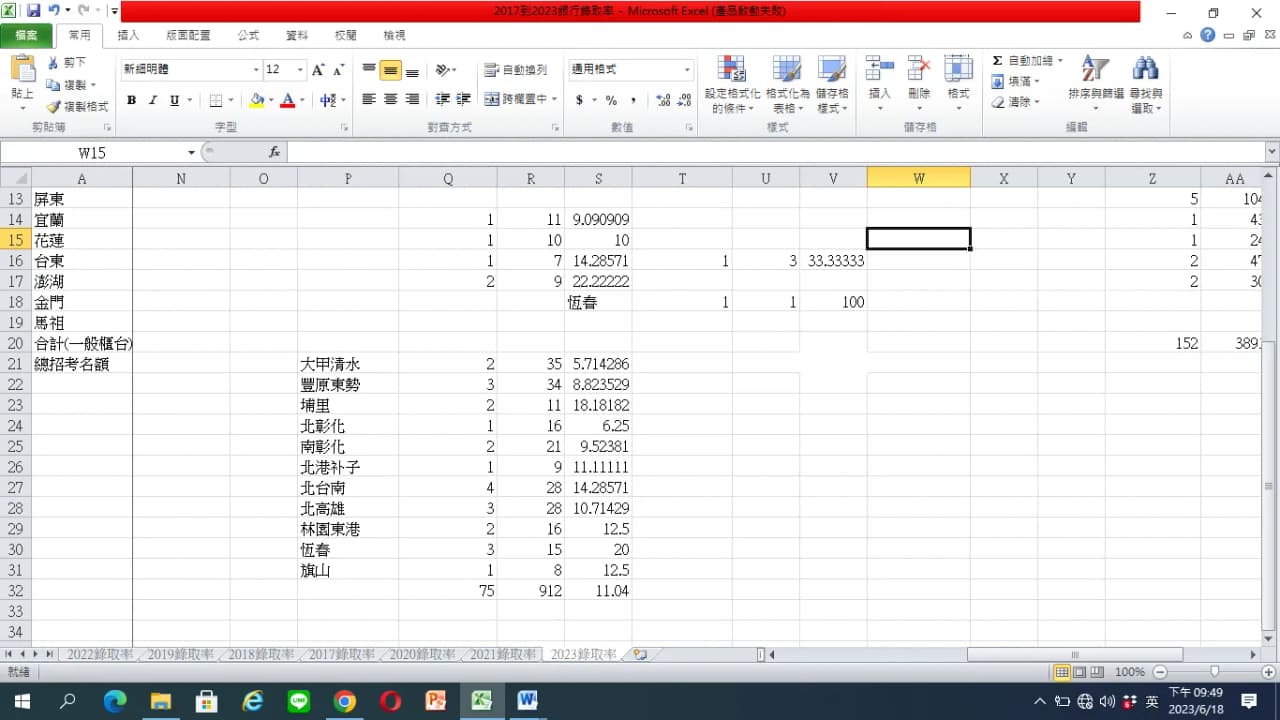
Task: Open the number format dropdown (通用格式)
Action: click(x=687, y=70)
